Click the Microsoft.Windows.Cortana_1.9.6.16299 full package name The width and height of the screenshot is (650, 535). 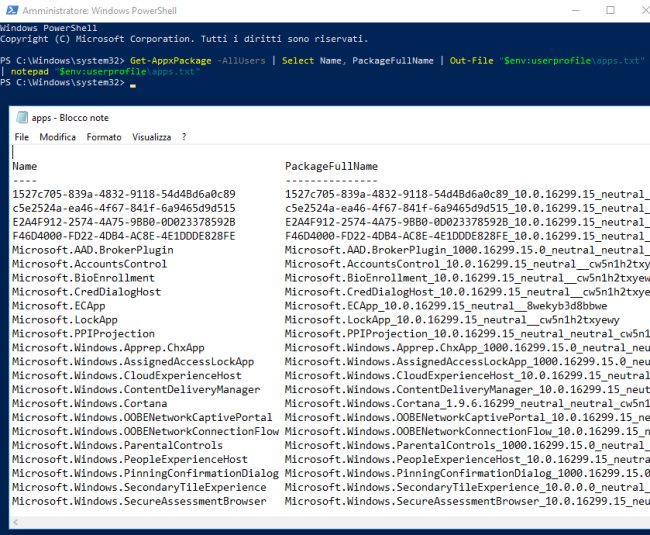pos(467,404)
